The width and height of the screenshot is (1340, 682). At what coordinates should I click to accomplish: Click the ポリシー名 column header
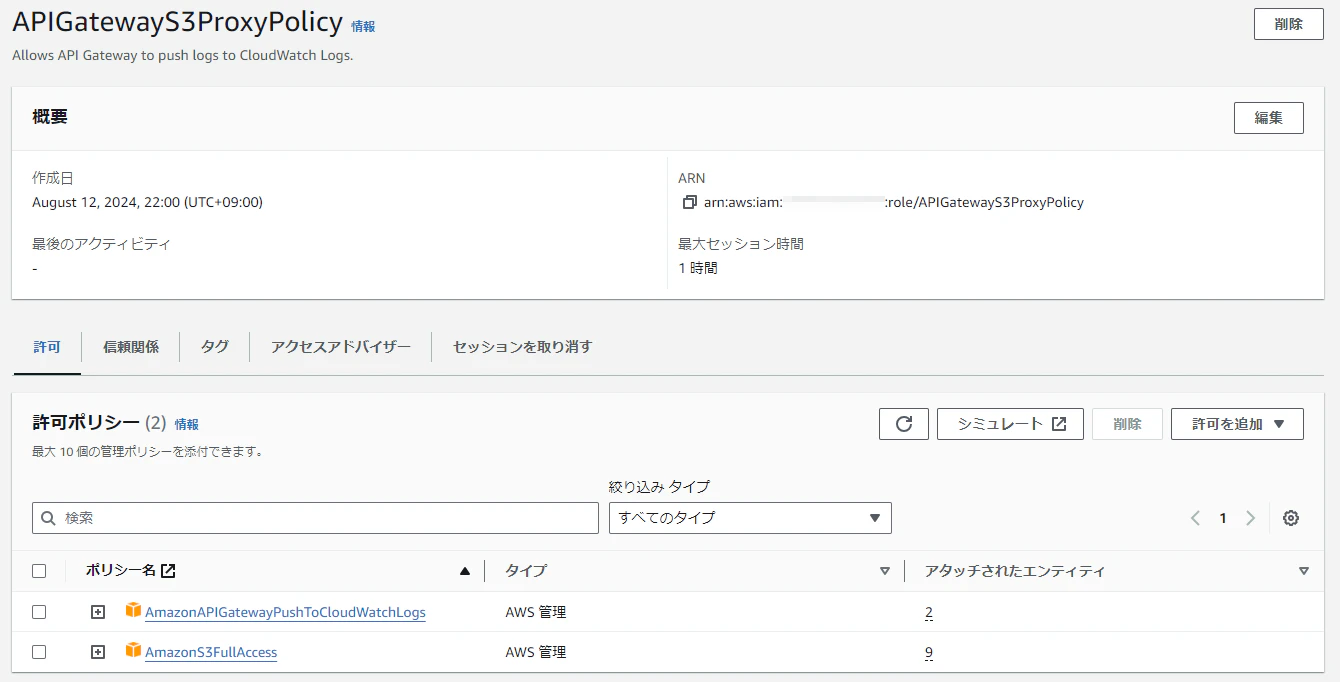(120, 571)
